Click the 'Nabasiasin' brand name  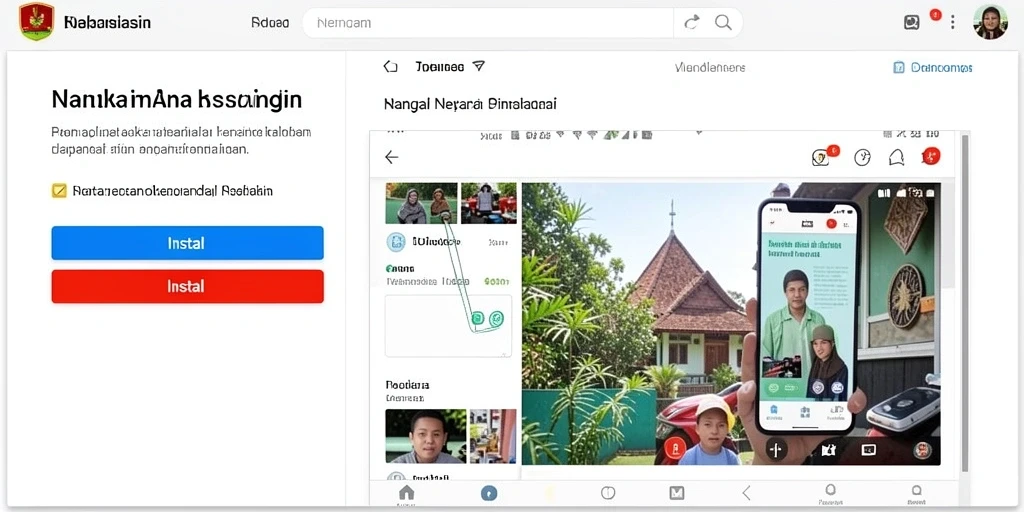[x=107, y=23]
